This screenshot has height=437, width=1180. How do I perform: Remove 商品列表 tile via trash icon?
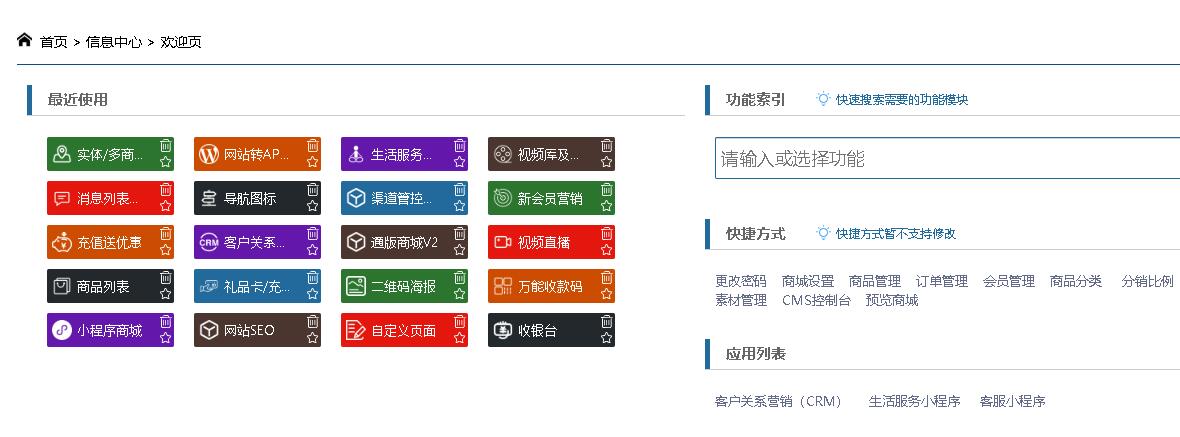[166, 277]
